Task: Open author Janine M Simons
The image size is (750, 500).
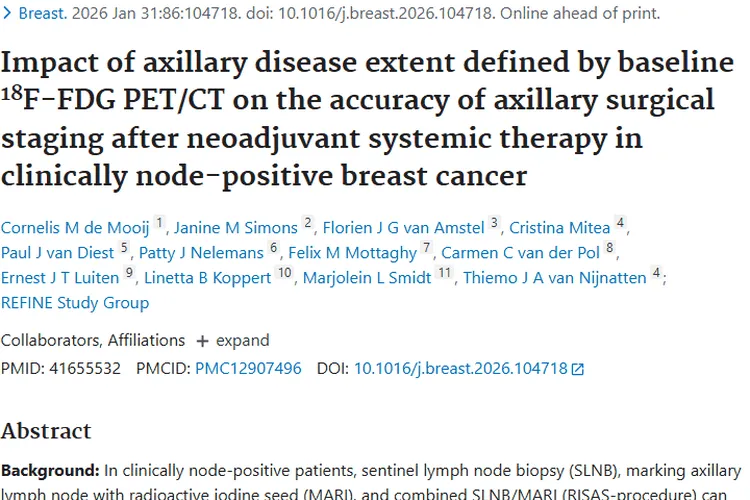Action: click(x=235, y=227)
